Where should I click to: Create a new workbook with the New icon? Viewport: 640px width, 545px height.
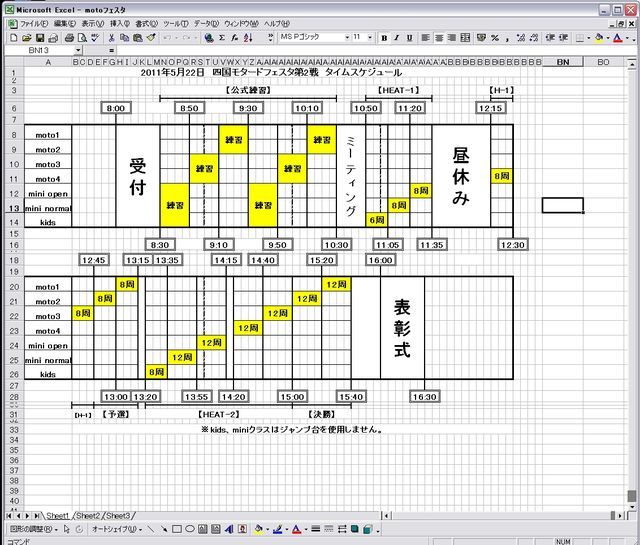tap(13, 37)
